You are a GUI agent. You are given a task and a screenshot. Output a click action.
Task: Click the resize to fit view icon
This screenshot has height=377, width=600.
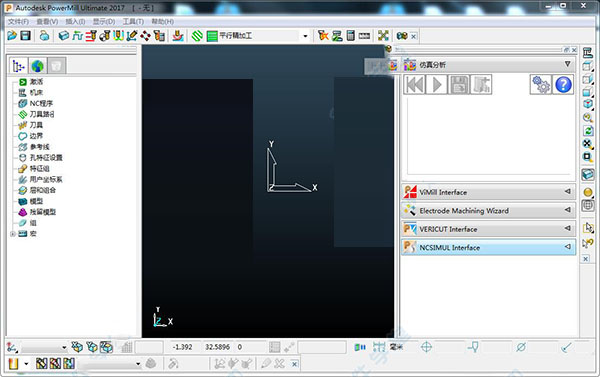pos(588,144)
